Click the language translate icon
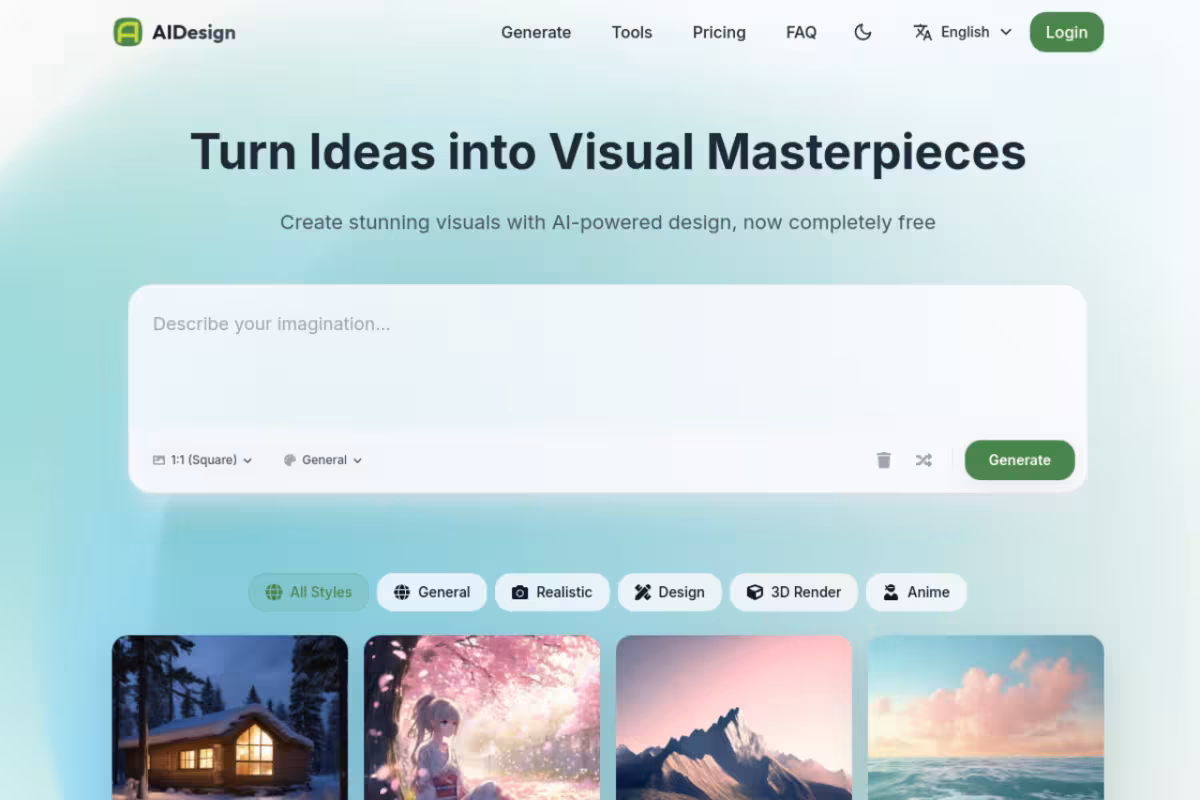This screenshot has height=800, width=1200. tap(922, 32)
